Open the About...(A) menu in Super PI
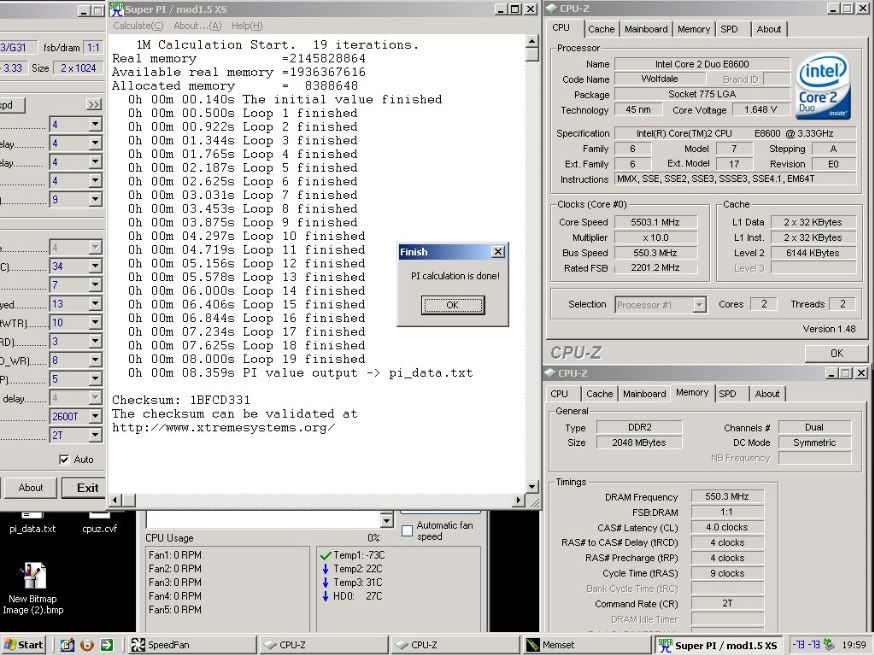This screenshot has width=874, height=655. click(197, 26)
